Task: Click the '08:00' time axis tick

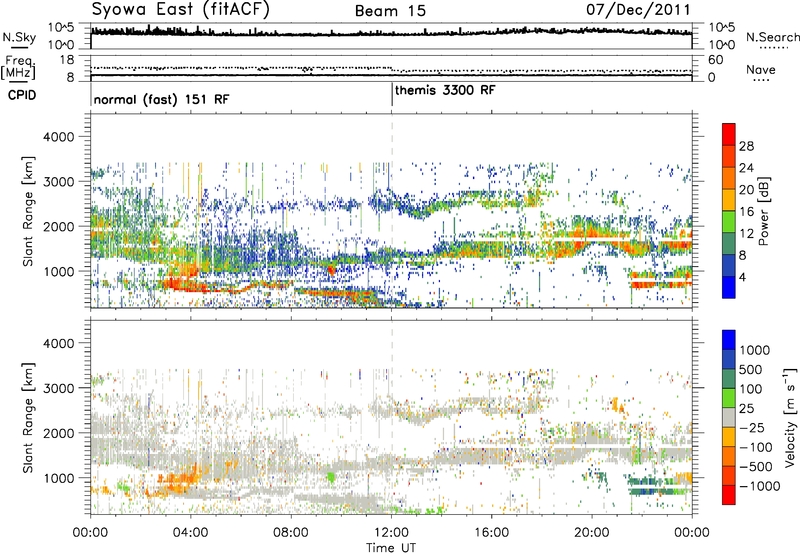Action: 291,533
